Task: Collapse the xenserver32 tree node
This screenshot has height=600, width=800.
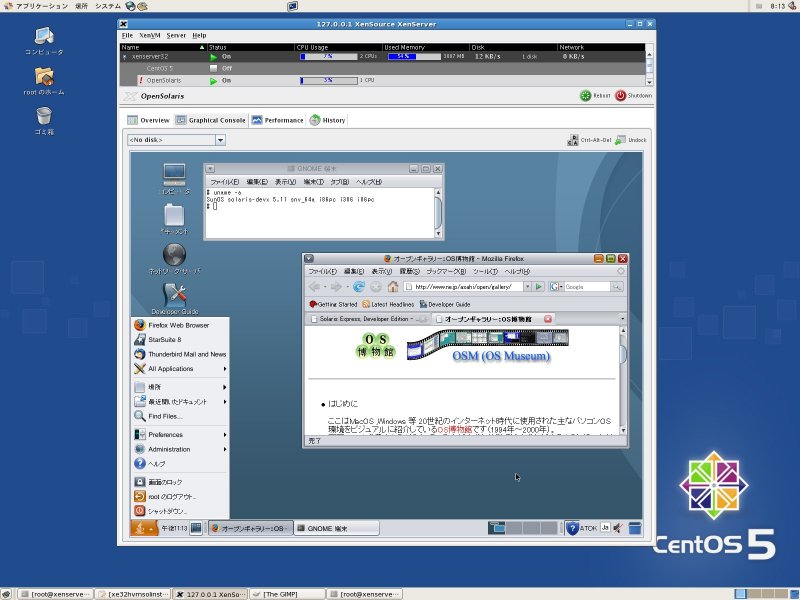Action: pos(124,57)
